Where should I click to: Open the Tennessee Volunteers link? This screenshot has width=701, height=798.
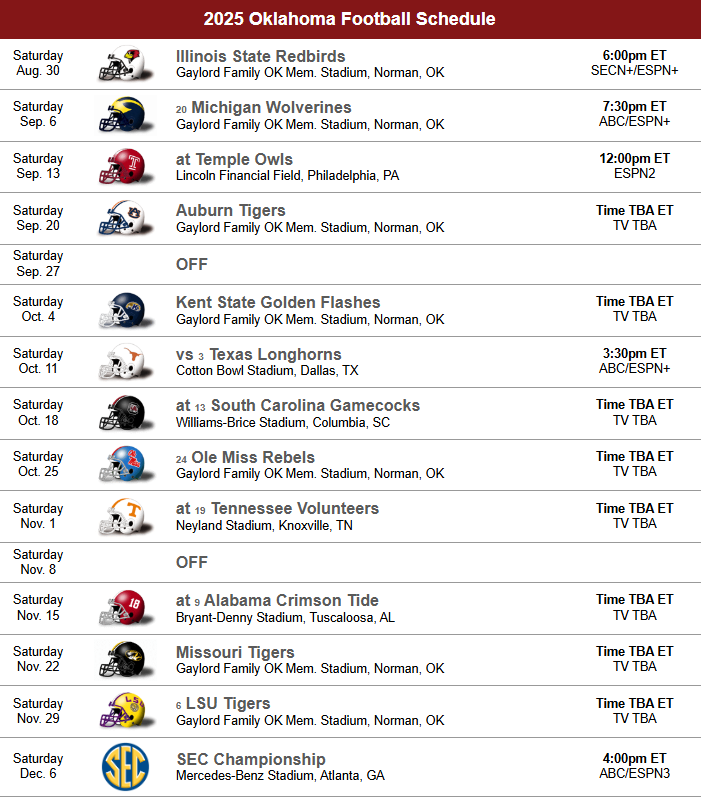pos(295,508)
